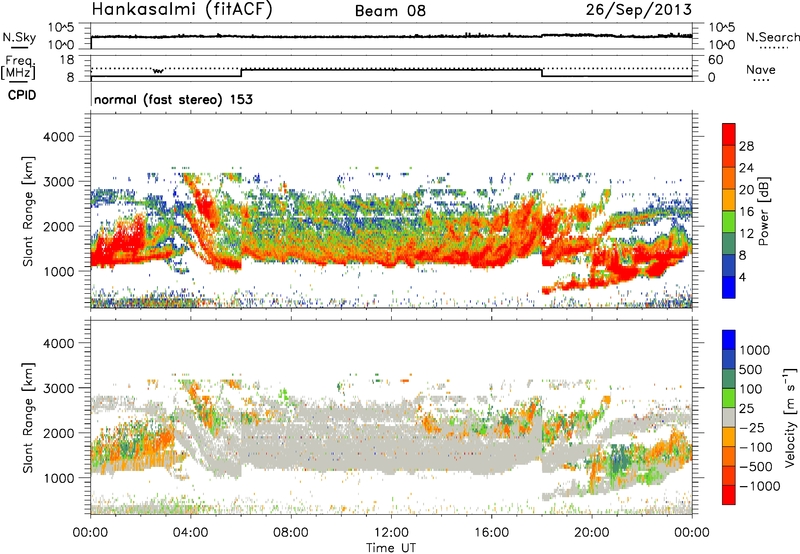The image size is (800, 554).
Task: Click the 24 dB power colorbar label
Action: click(x=746, y=168)
